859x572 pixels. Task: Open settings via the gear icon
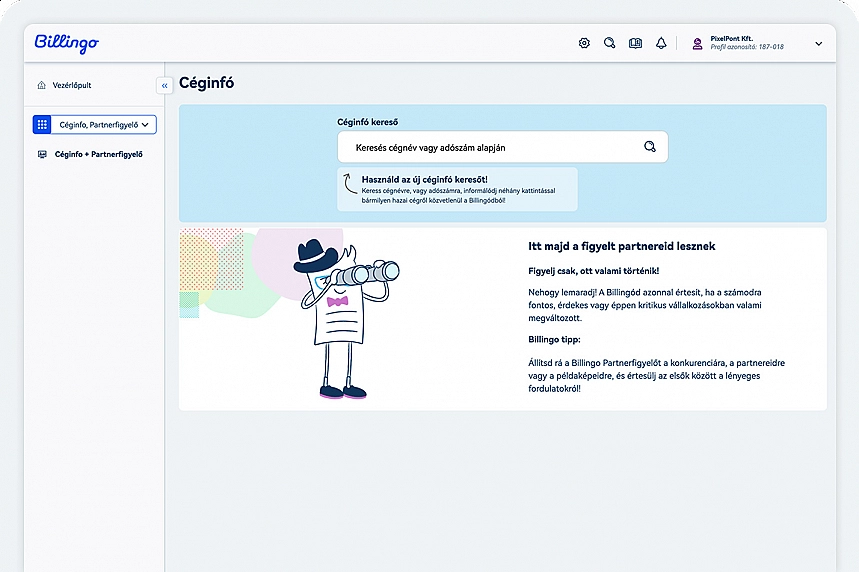click(x=584, y=44)
